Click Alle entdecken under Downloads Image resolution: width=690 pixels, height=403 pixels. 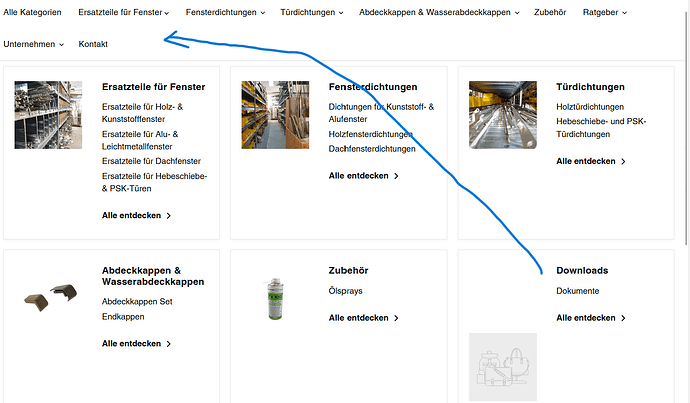click(591, 318)
